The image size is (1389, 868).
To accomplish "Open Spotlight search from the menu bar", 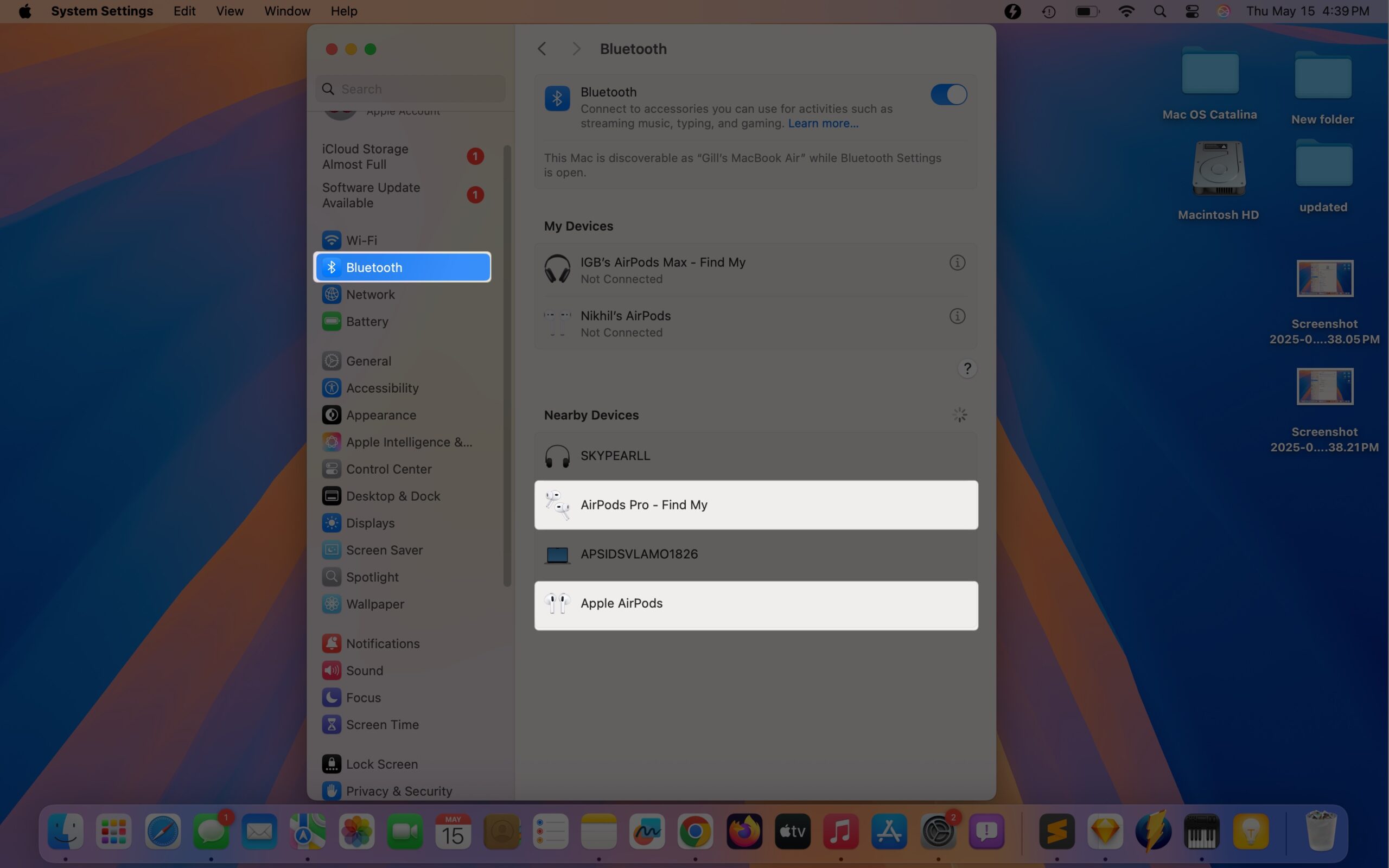I will tap(1159, 11).
